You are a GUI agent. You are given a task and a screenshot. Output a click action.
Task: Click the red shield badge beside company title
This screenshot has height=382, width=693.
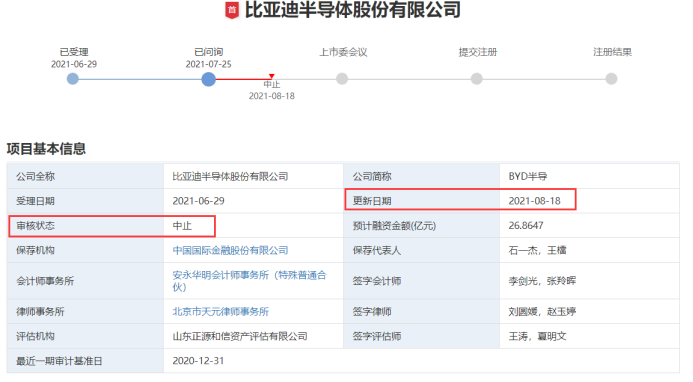click(x=232, y=10)
